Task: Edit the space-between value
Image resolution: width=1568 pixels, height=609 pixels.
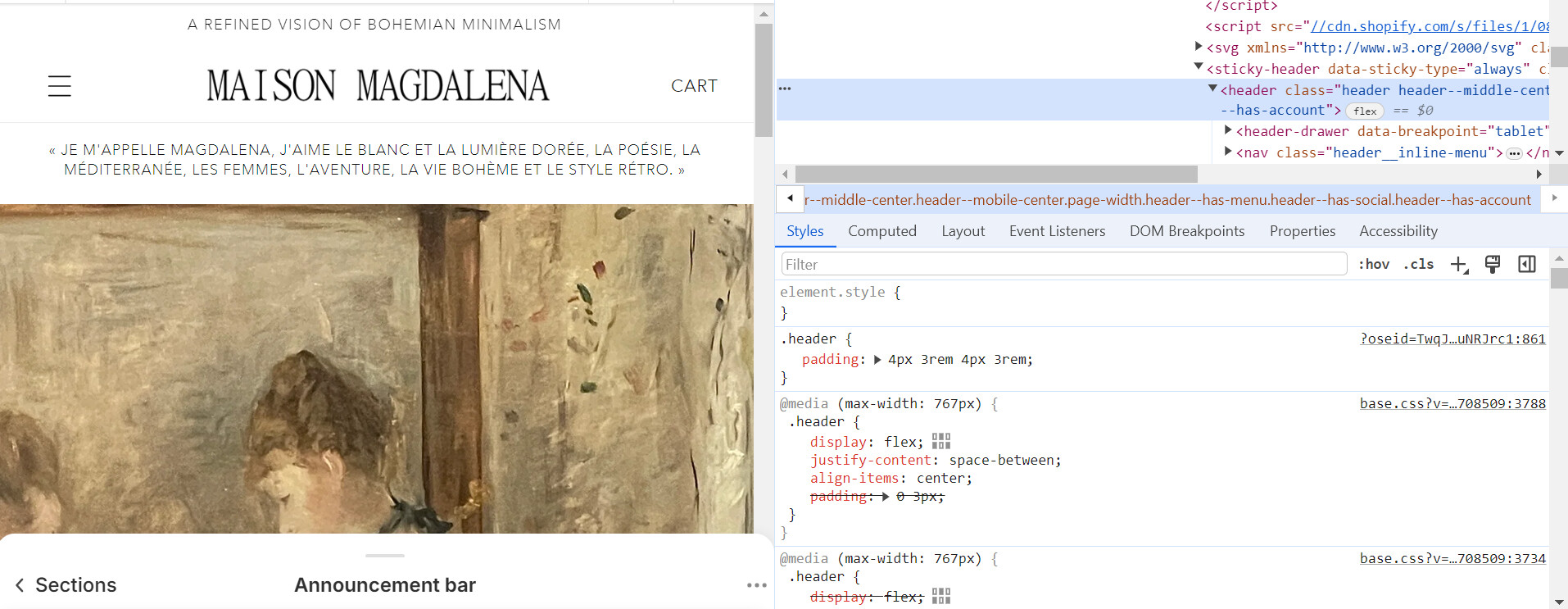Action: pos(1001,460)
